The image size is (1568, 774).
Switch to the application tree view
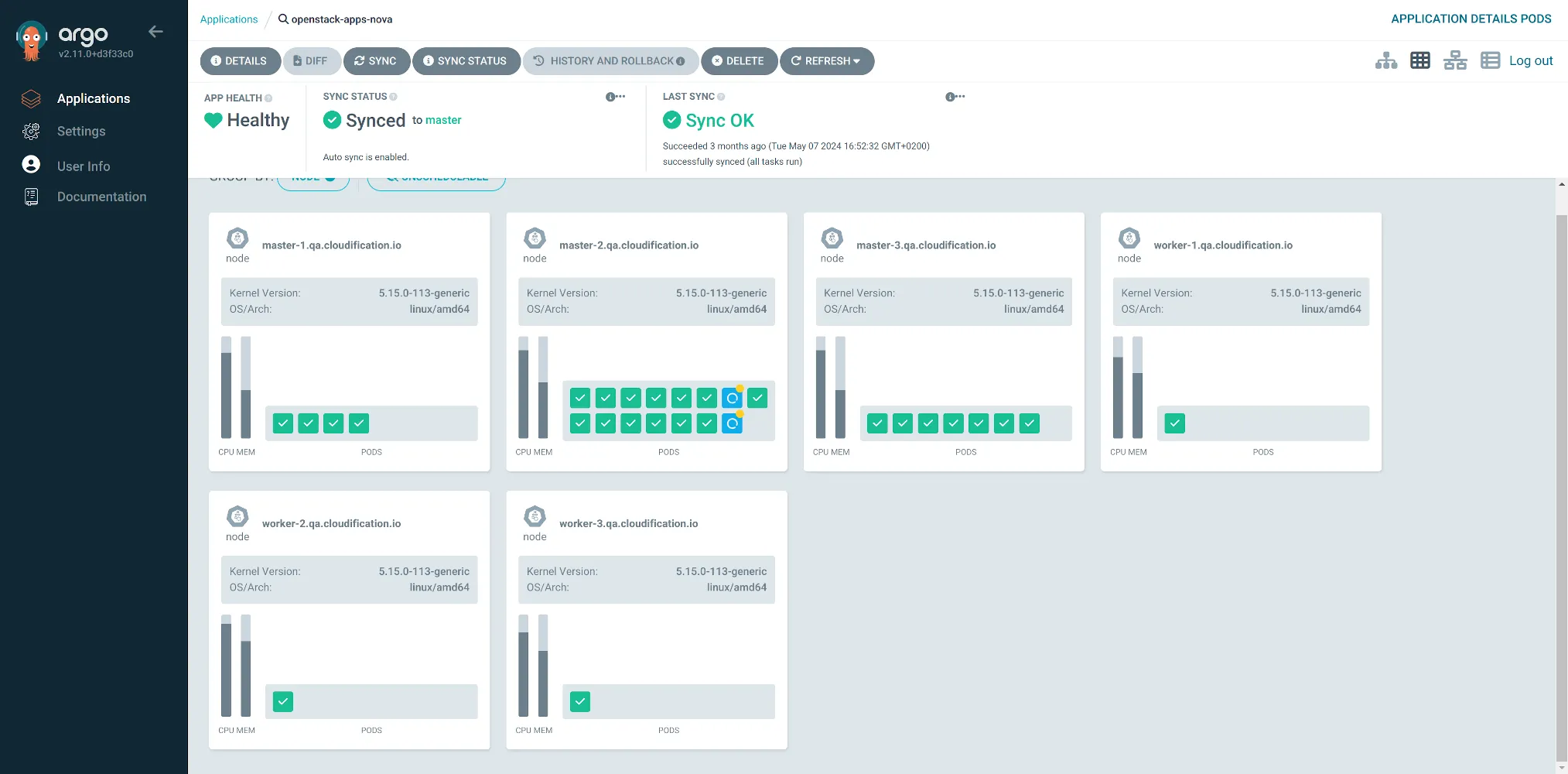click(x=1385, y=60)
